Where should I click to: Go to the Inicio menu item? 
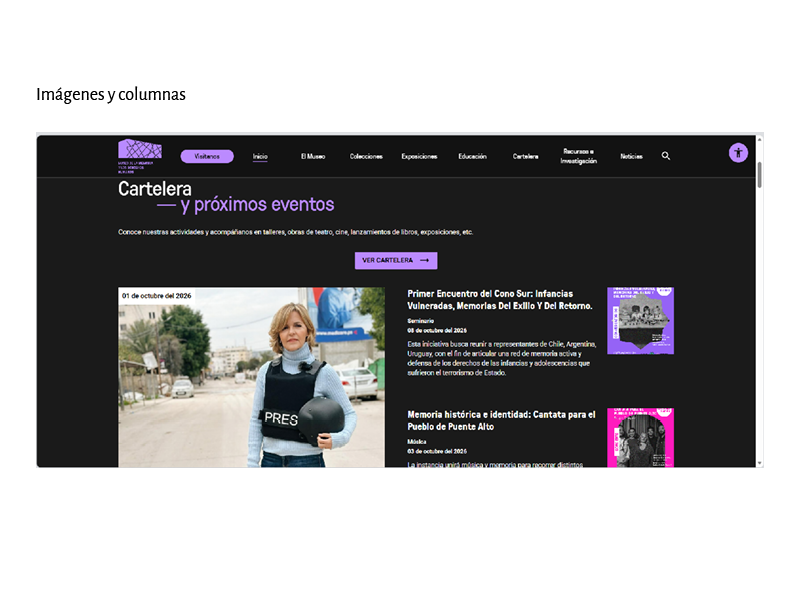(x=260, y=157)
